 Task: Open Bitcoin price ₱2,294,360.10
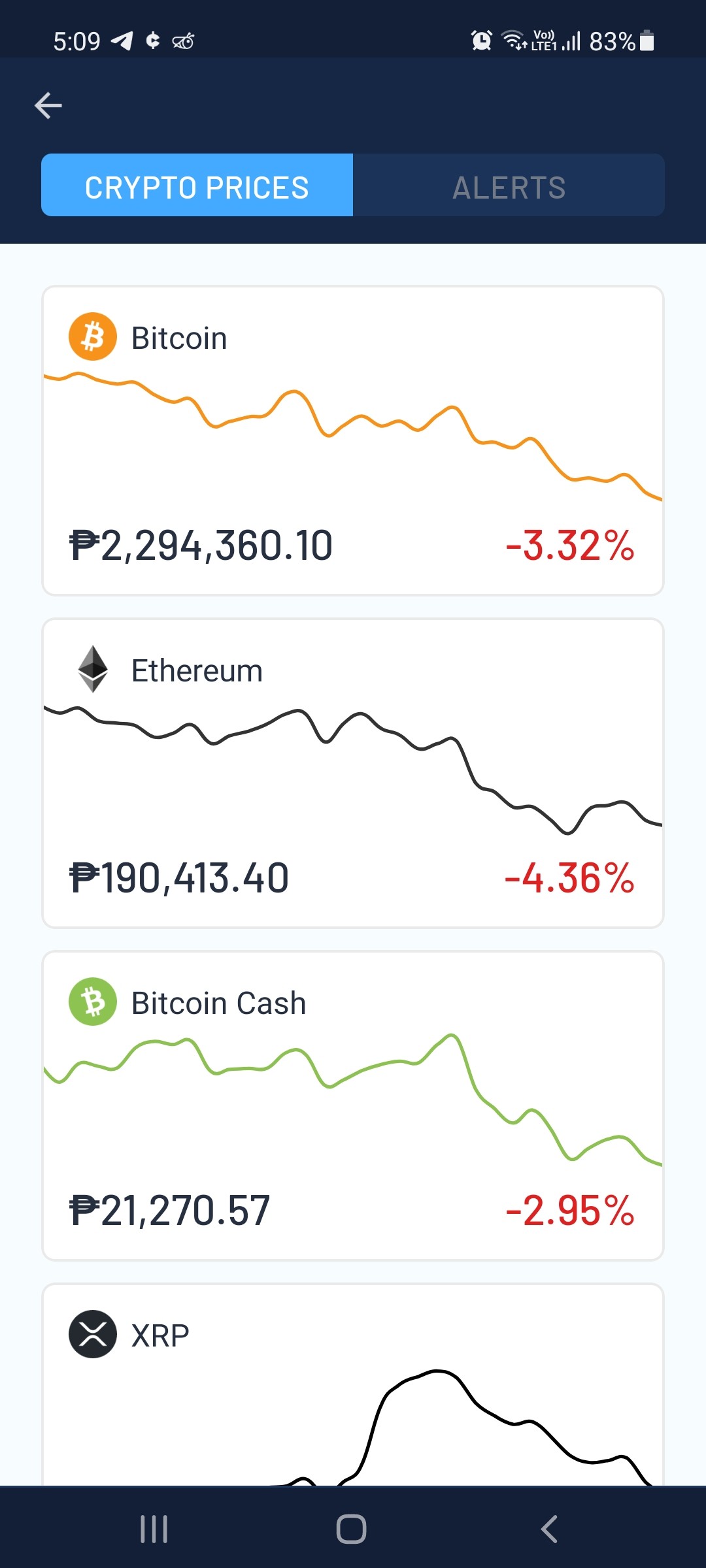click(x=201, y=546)
